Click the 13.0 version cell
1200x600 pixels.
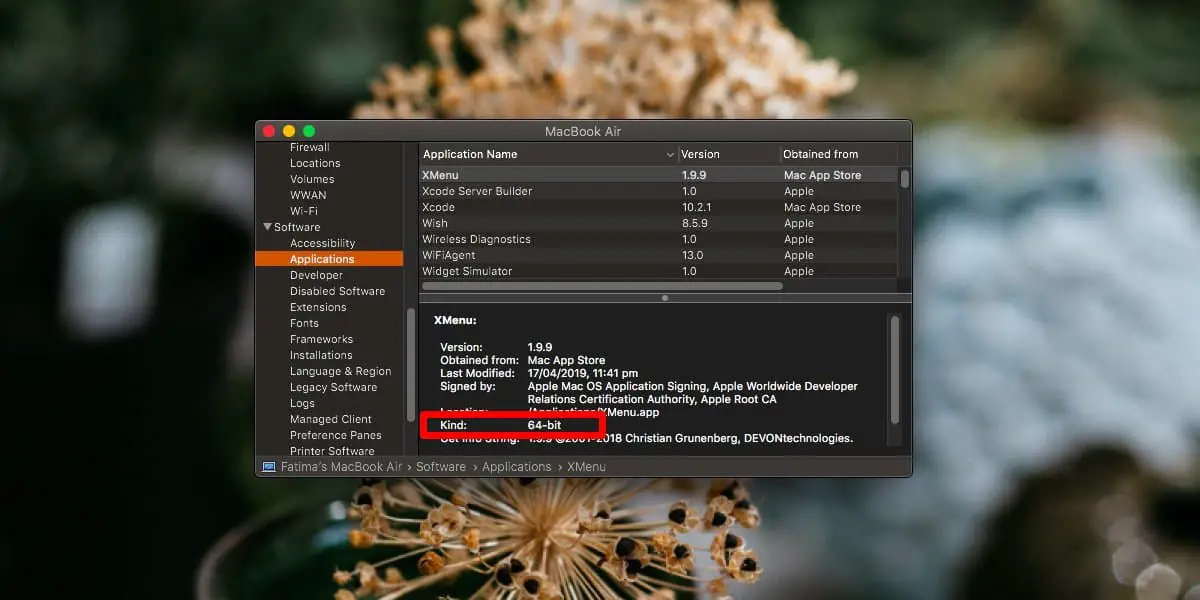pyautogui.click(x=691, y=255)
